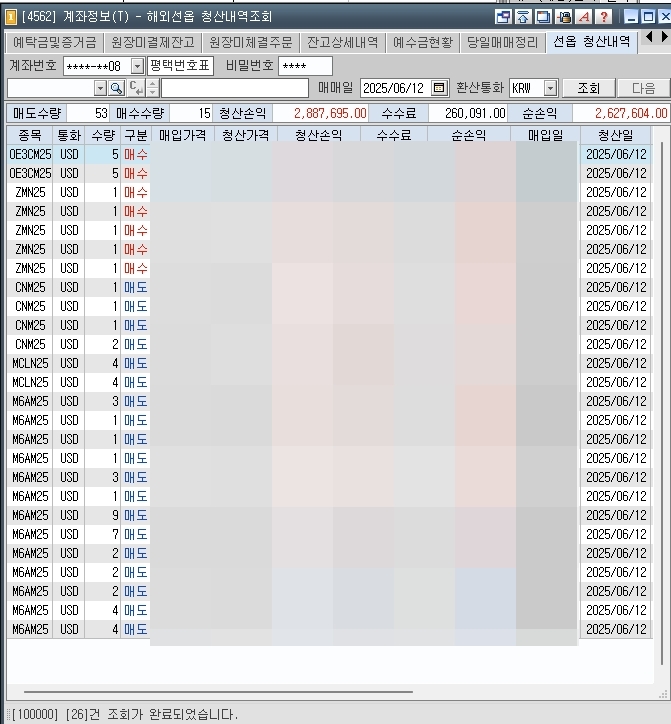Click the 매입일 column header
The width and height of the screenshot is (671, 724).
(545, 135)
